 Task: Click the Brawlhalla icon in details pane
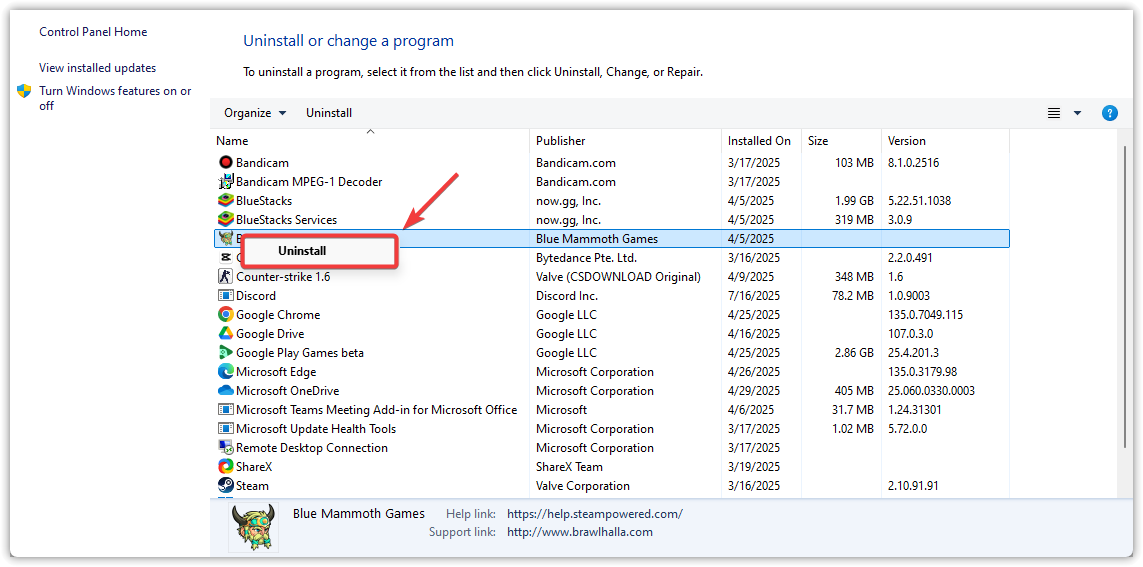[253, 527]
